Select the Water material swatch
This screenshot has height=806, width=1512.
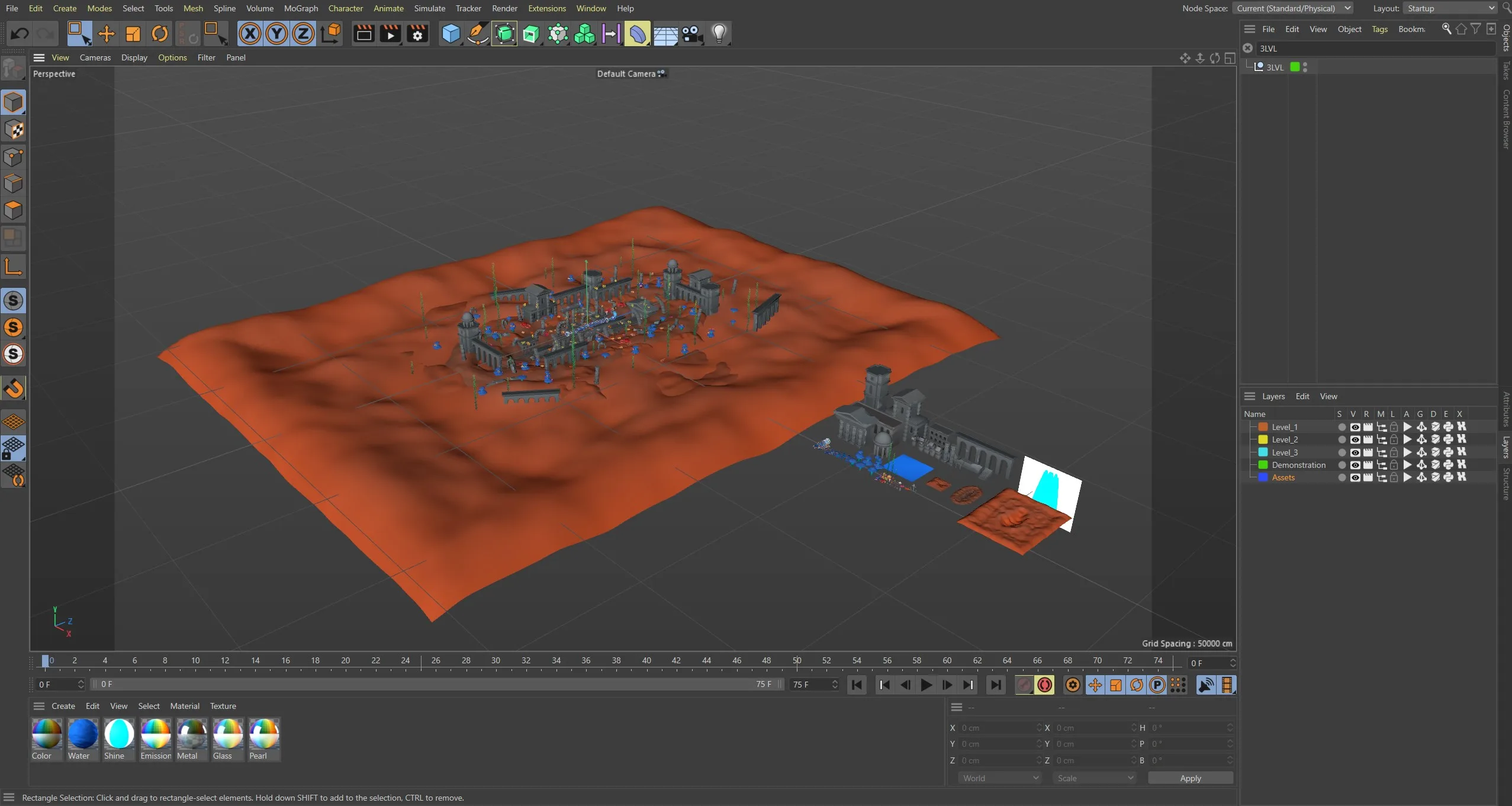coord(82,734)
